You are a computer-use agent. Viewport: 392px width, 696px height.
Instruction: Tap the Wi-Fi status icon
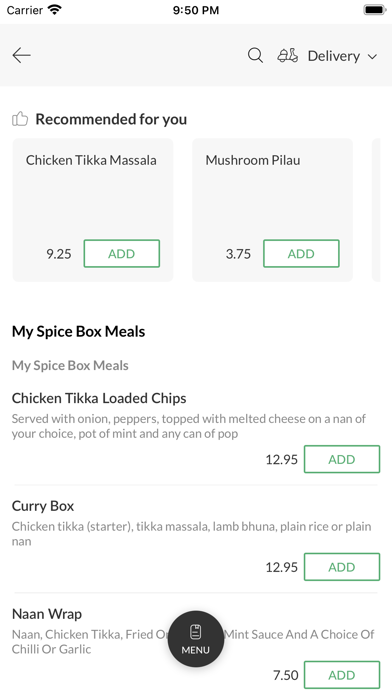[x=55, y=10]
